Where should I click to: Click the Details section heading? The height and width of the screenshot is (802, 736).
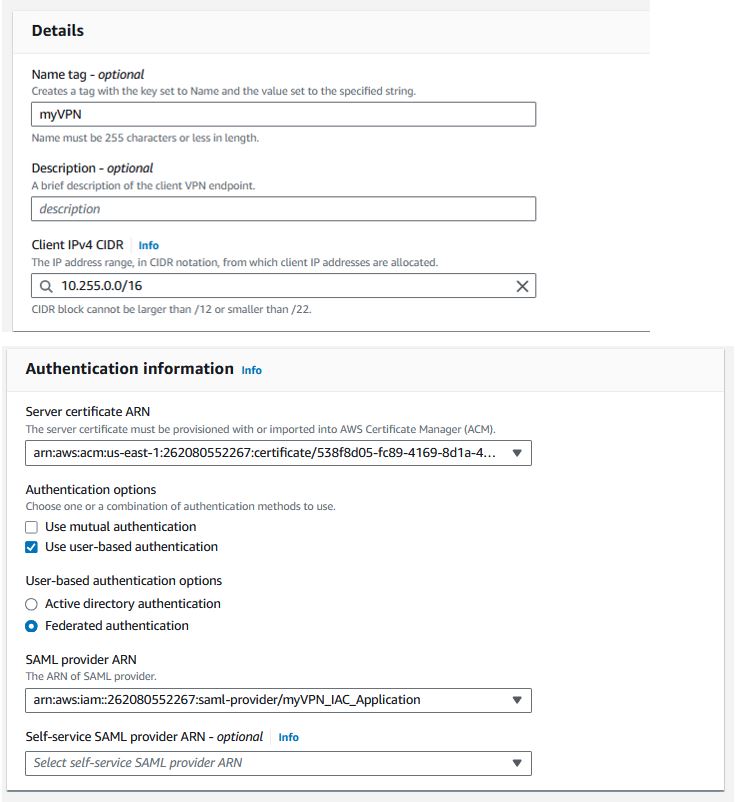(58, 31)
